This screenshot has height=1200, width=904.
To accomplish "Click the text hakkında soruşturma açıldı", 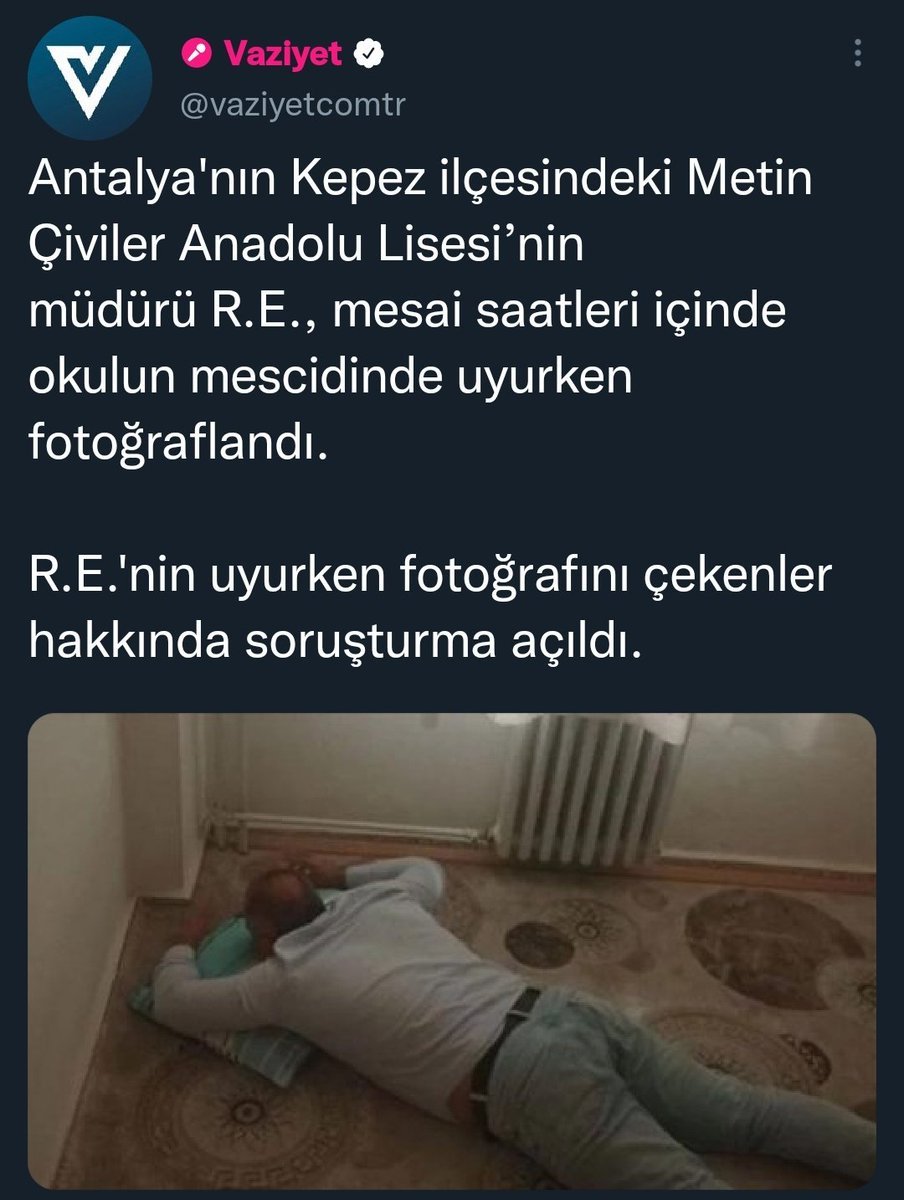I will [332, 641].
